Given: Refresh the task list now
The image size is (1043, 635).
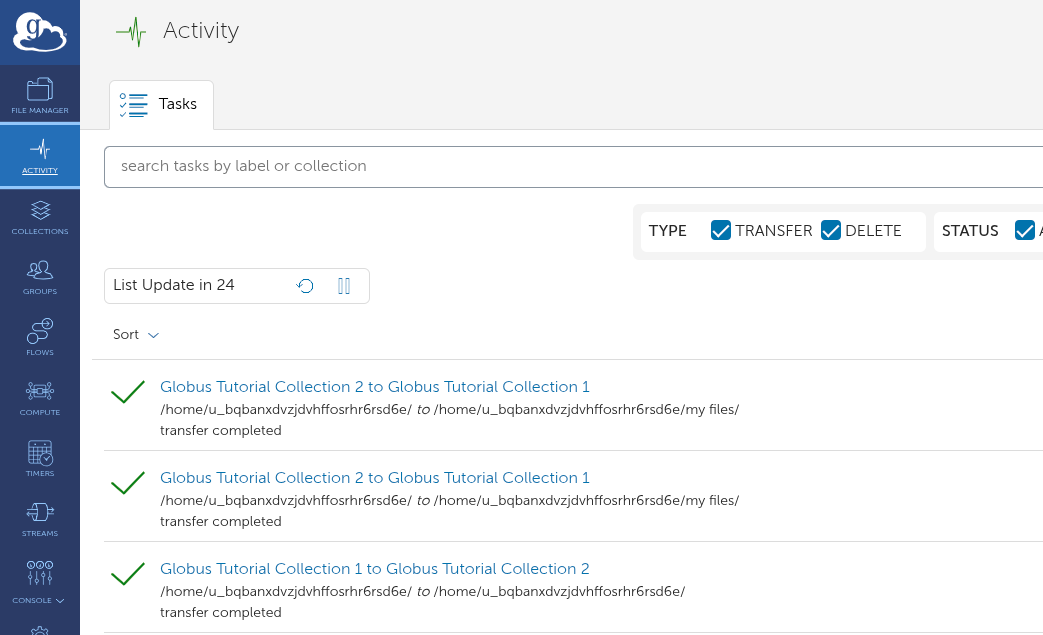Looking at the screenshot, I should tap(306, 286).
